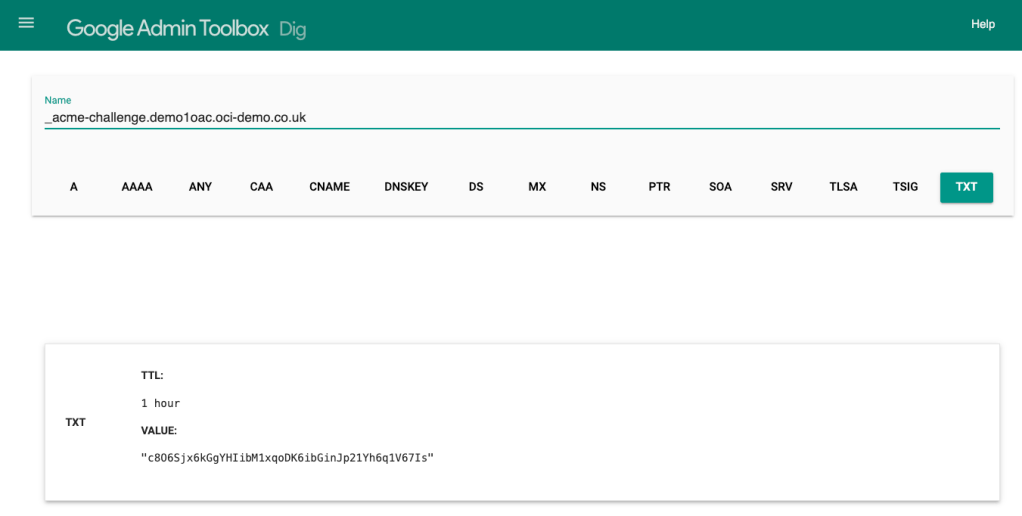Screen dimensions: 1022x516
Task: Select the NS record type
Action: (598, 187)
